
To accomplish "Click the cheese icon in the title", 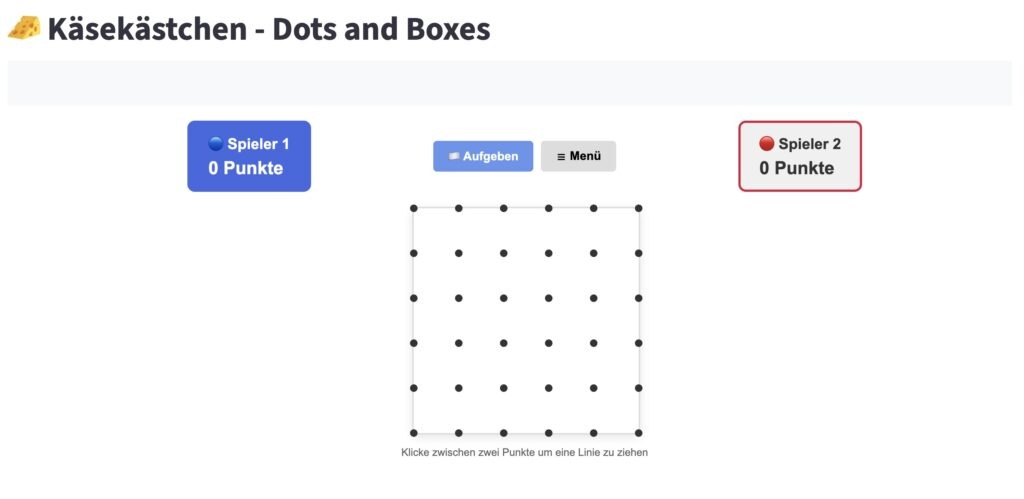I will [x=24, y=28].
